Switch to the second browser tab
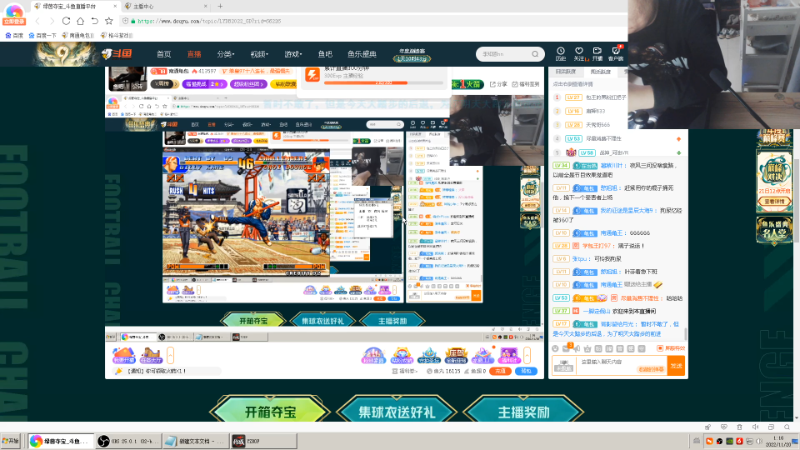 click(166, 6)
